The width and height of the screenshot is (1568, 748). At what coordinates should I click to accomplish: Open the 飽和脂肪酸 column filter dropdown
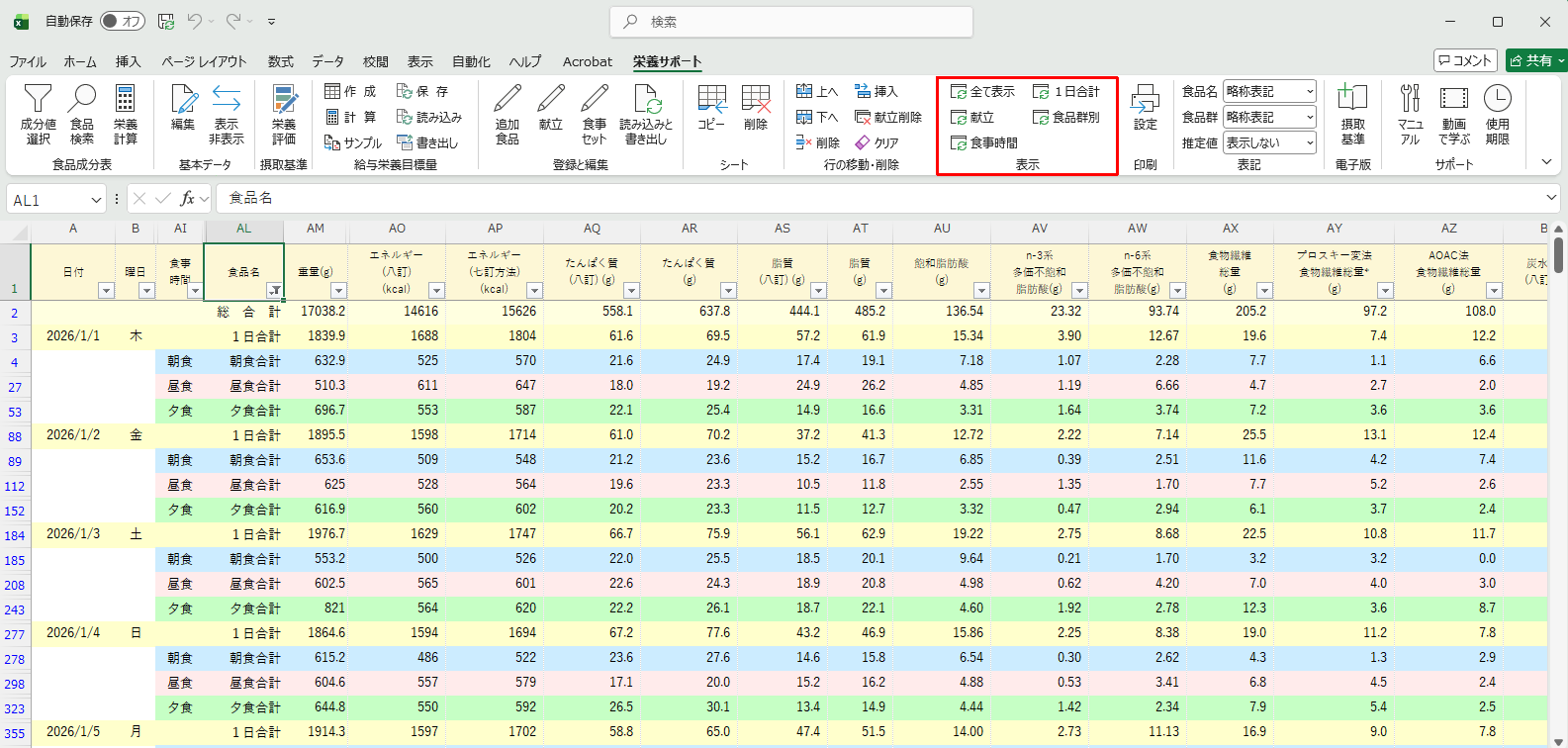(981, 291)
